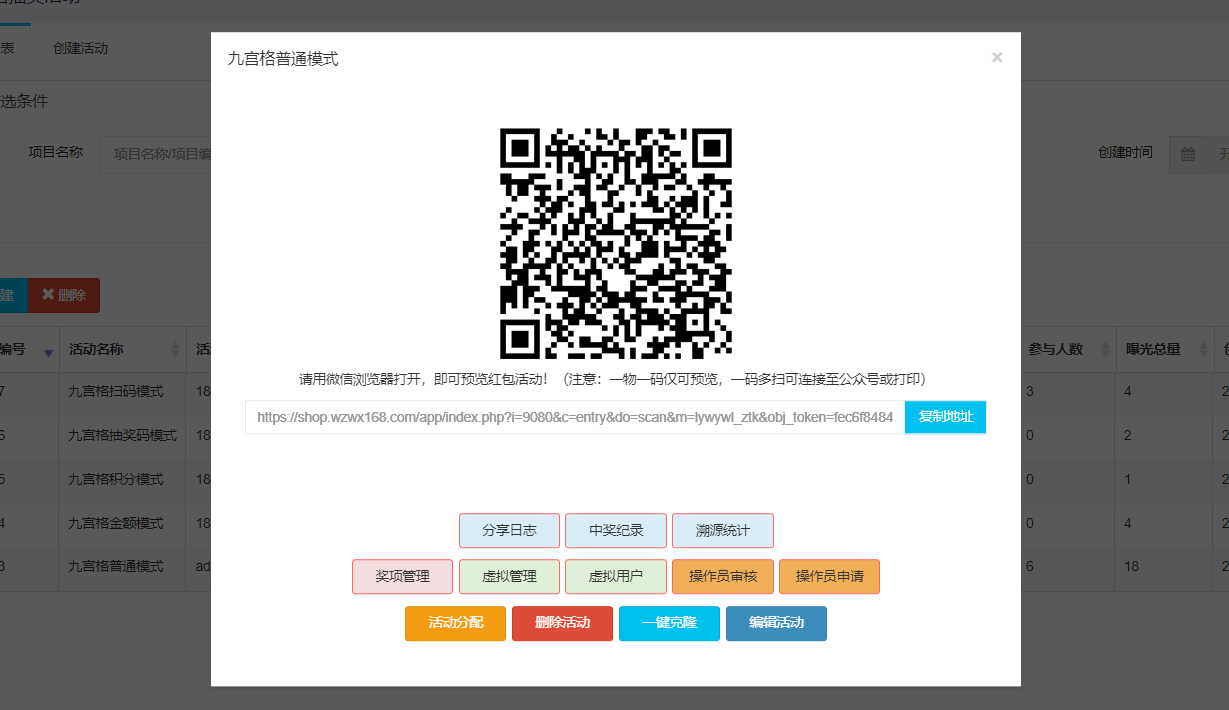This screenshot has width=1229, height=710.
Task: Click the 编辑活动 button
Action: pos(776,623)
